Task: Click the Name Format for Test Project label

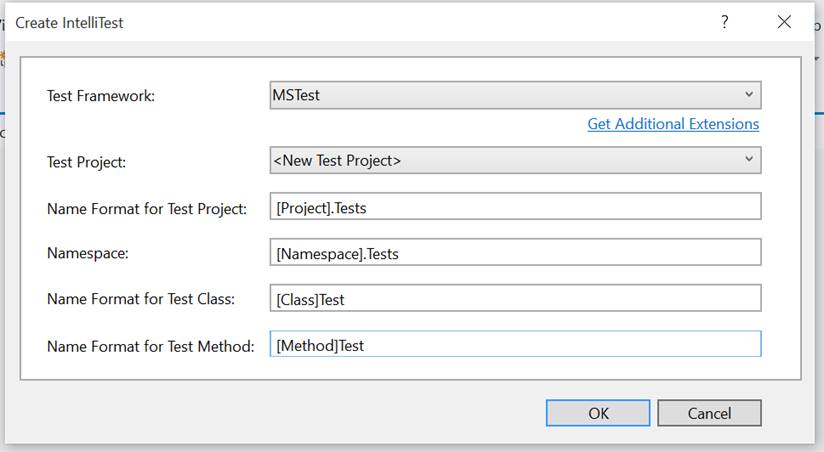Action: [146, 208]
